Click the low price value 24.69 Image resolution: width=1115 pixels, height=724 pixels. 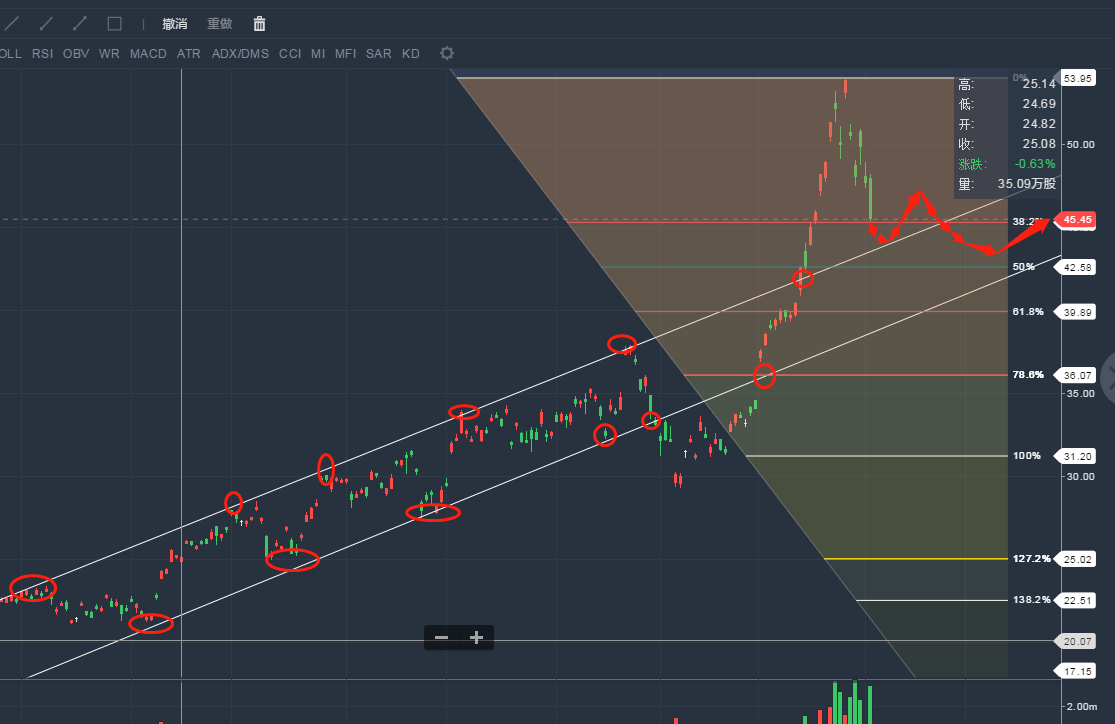pos(1039,104)
